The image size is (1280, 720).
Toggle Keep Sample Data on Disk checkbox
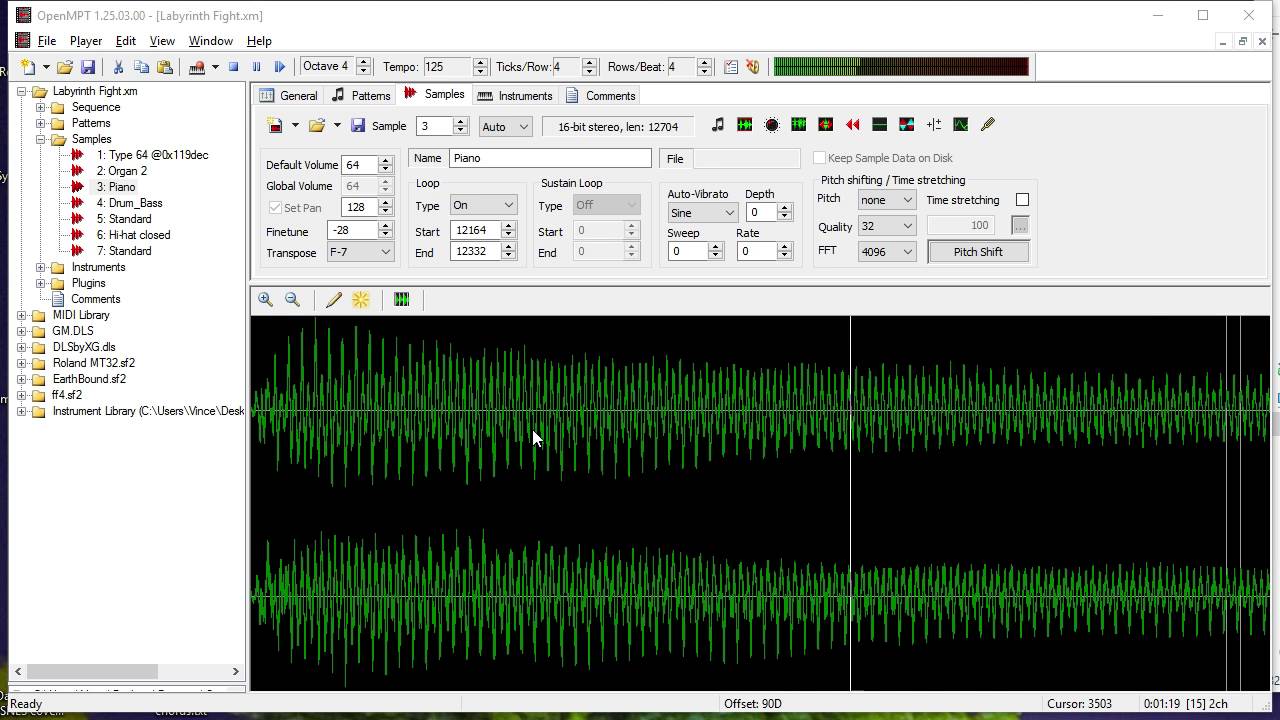coord(820,158)
